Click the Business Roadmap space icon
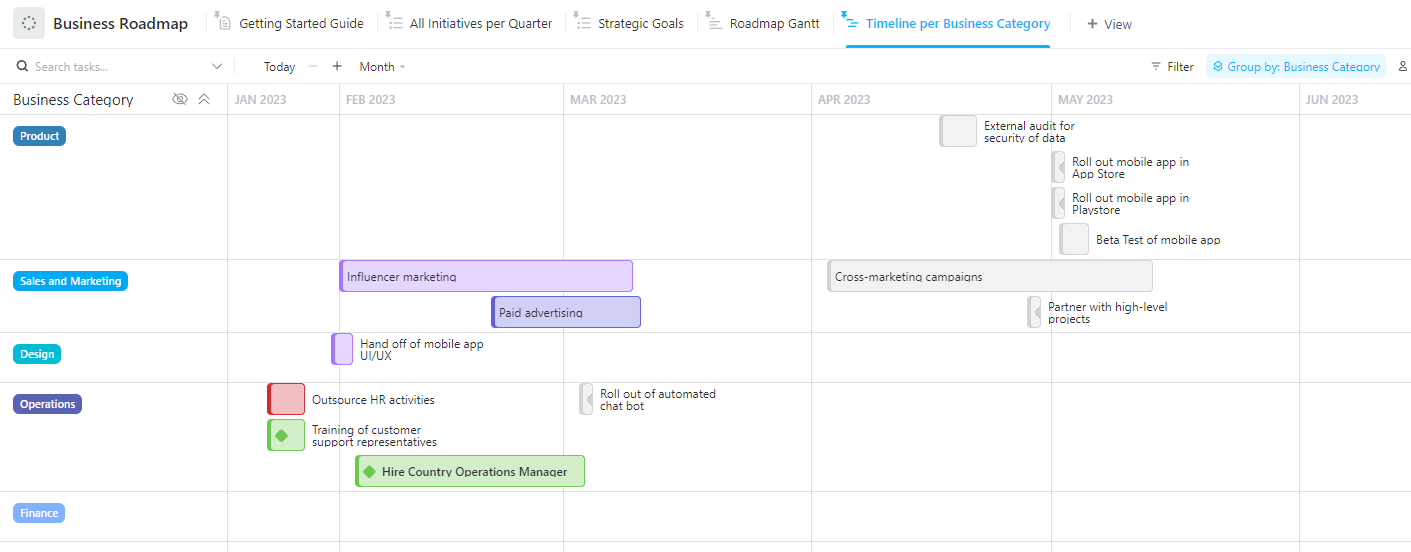The height and width of the screenshot is (552, 1411). click(x=29, y=23)
